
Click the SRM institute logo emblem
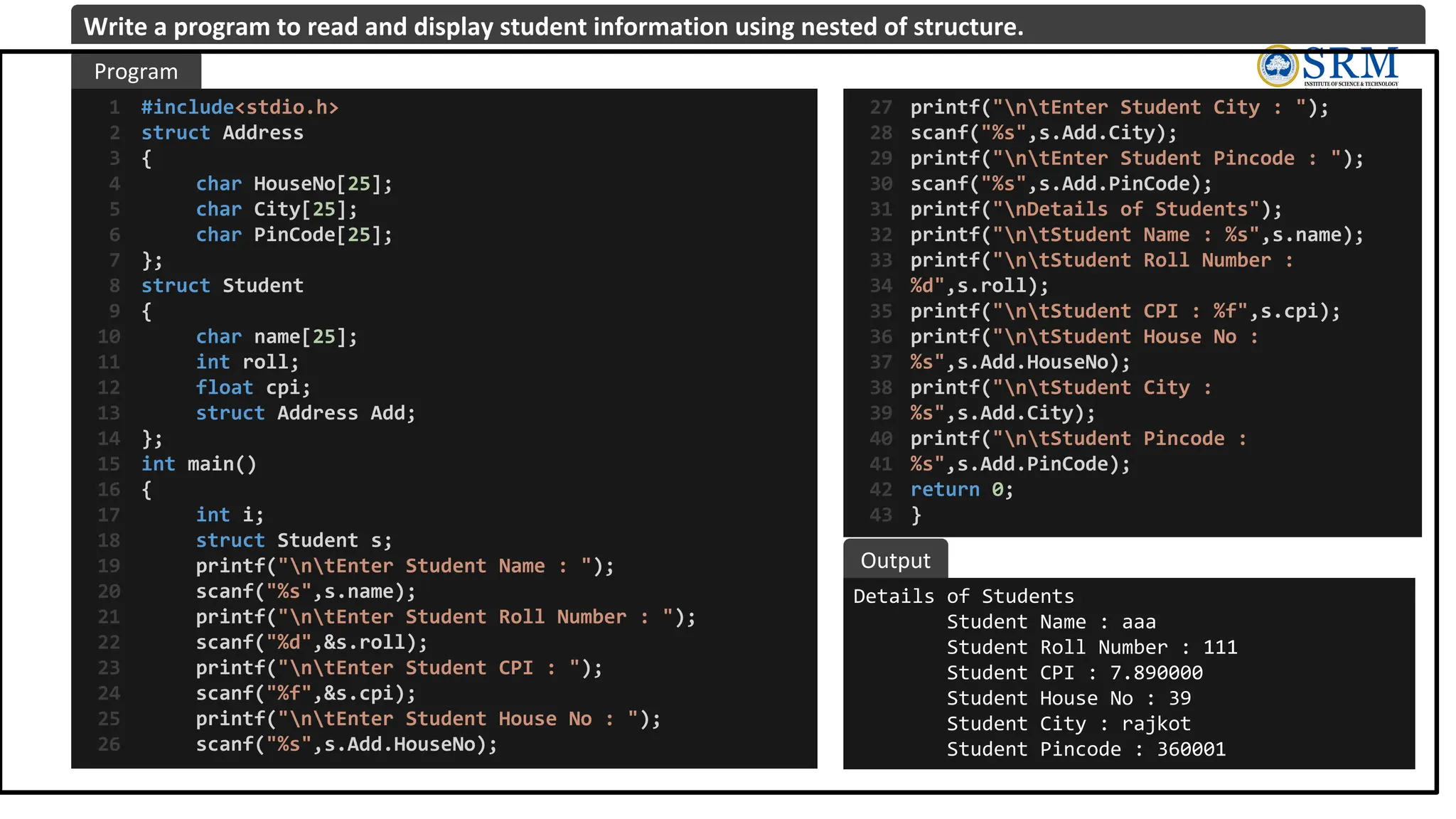pos(1278,66)
